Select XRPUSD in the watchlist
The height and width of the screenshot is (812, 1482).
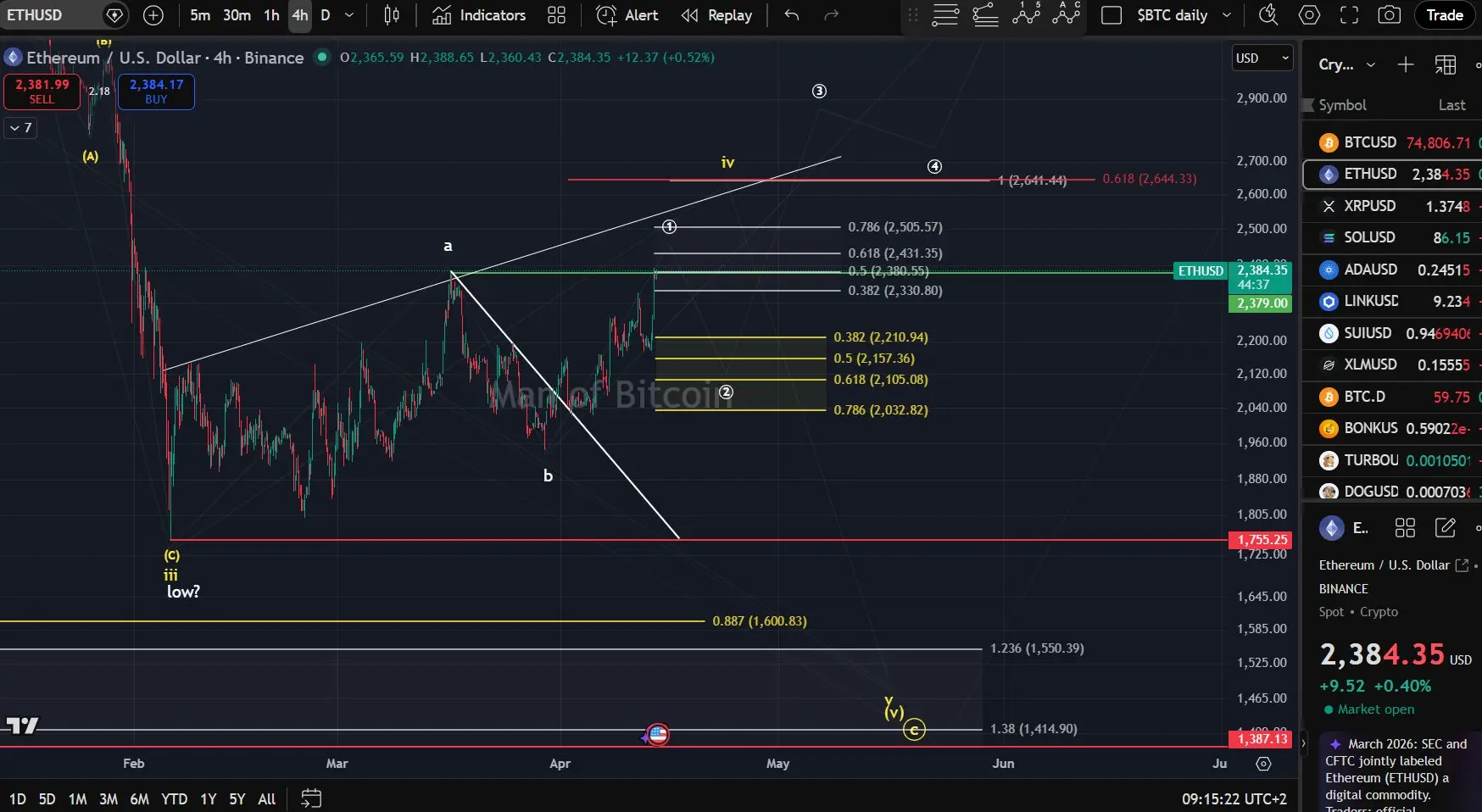(x=1392, y=206)
